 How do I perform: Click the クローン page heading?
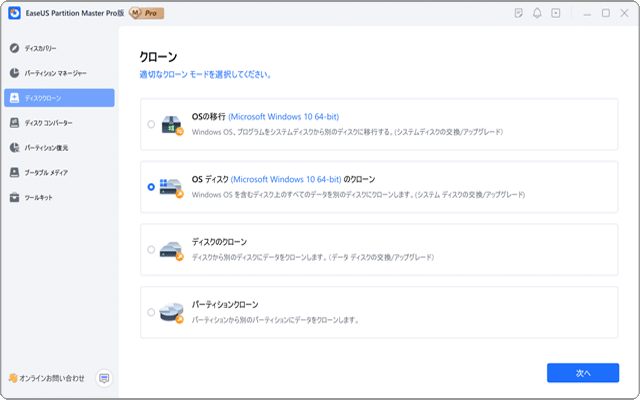click(158, 57)
